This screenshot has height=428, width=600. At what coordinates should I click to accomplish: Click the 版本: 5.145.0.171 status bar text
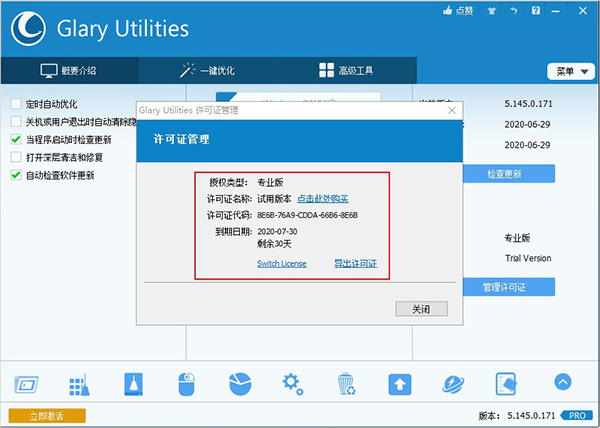(x=517, y=416)
